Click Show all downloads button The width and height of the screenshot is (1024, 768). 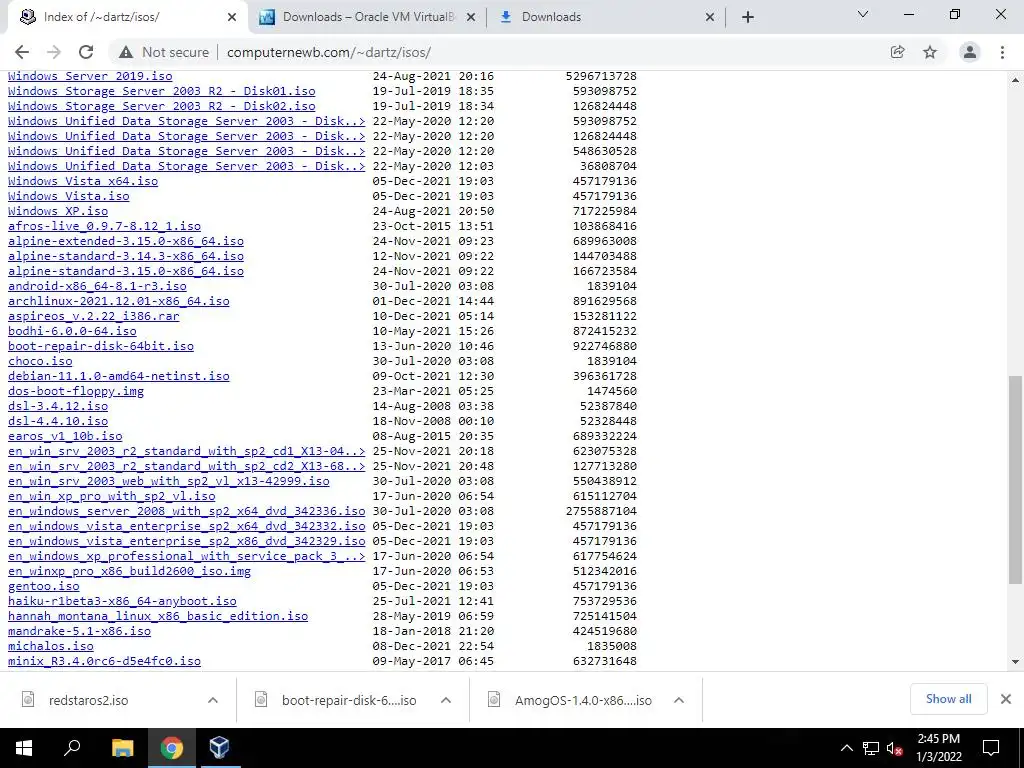point(948,699)
